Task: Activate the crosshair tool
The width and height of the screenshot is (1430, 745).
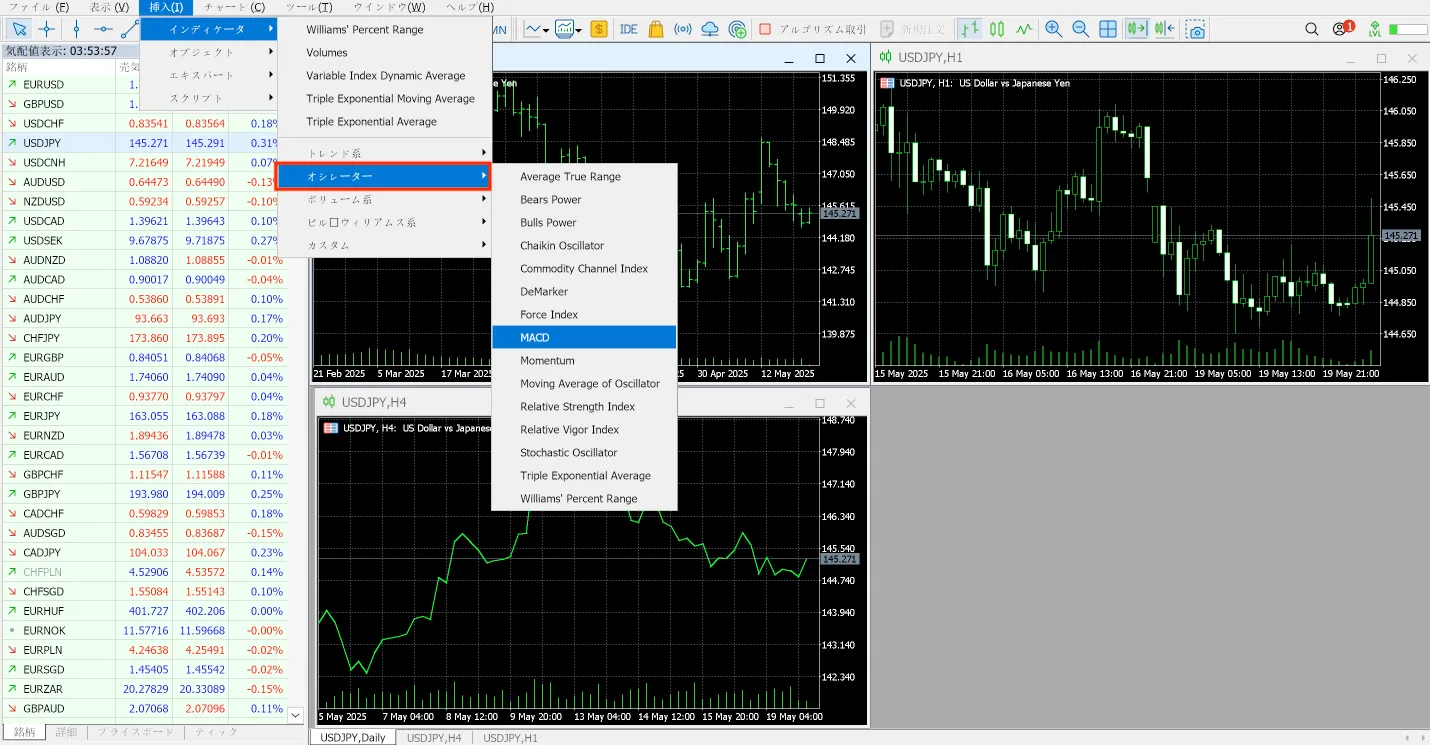Action: (x=47, y=29)
